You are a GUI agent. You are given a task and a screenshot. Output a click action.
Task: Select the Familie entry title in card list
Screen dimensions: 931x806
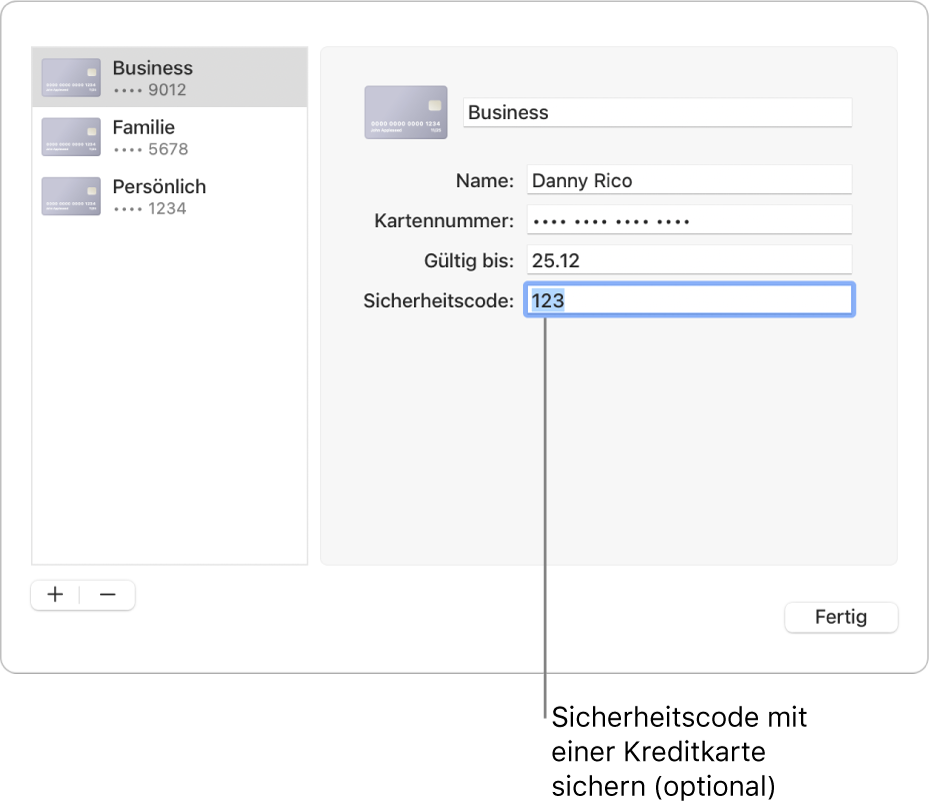(x=144, y=127)
